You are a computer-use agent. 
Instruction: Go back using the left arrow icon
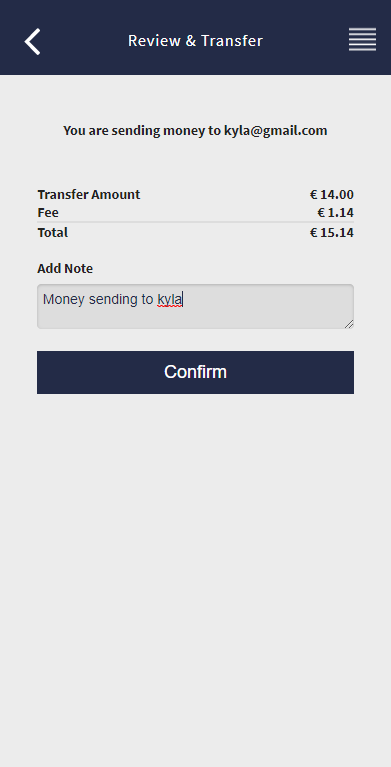point(32,41)
